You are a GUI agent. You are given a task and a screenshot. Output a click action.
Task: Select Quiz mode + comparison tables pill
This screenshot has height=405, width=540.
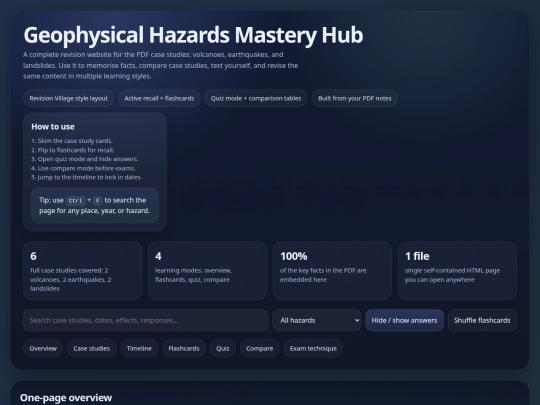click(256, 98)
